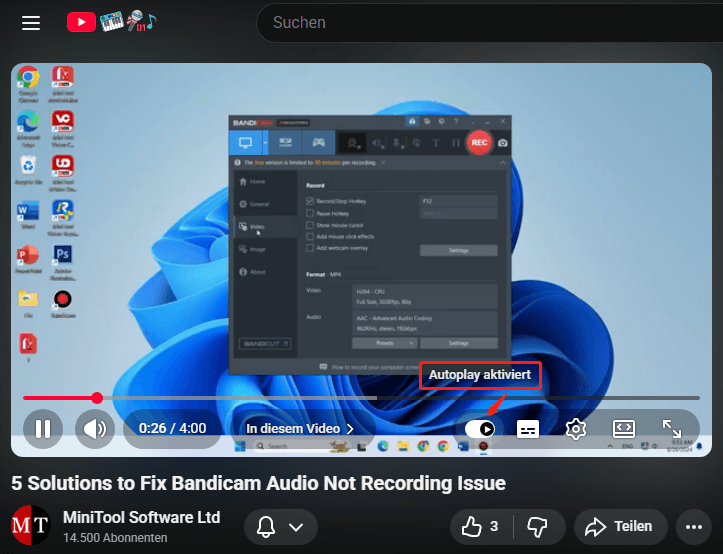Enter fullscreen mode

click(x=672, y=429)
